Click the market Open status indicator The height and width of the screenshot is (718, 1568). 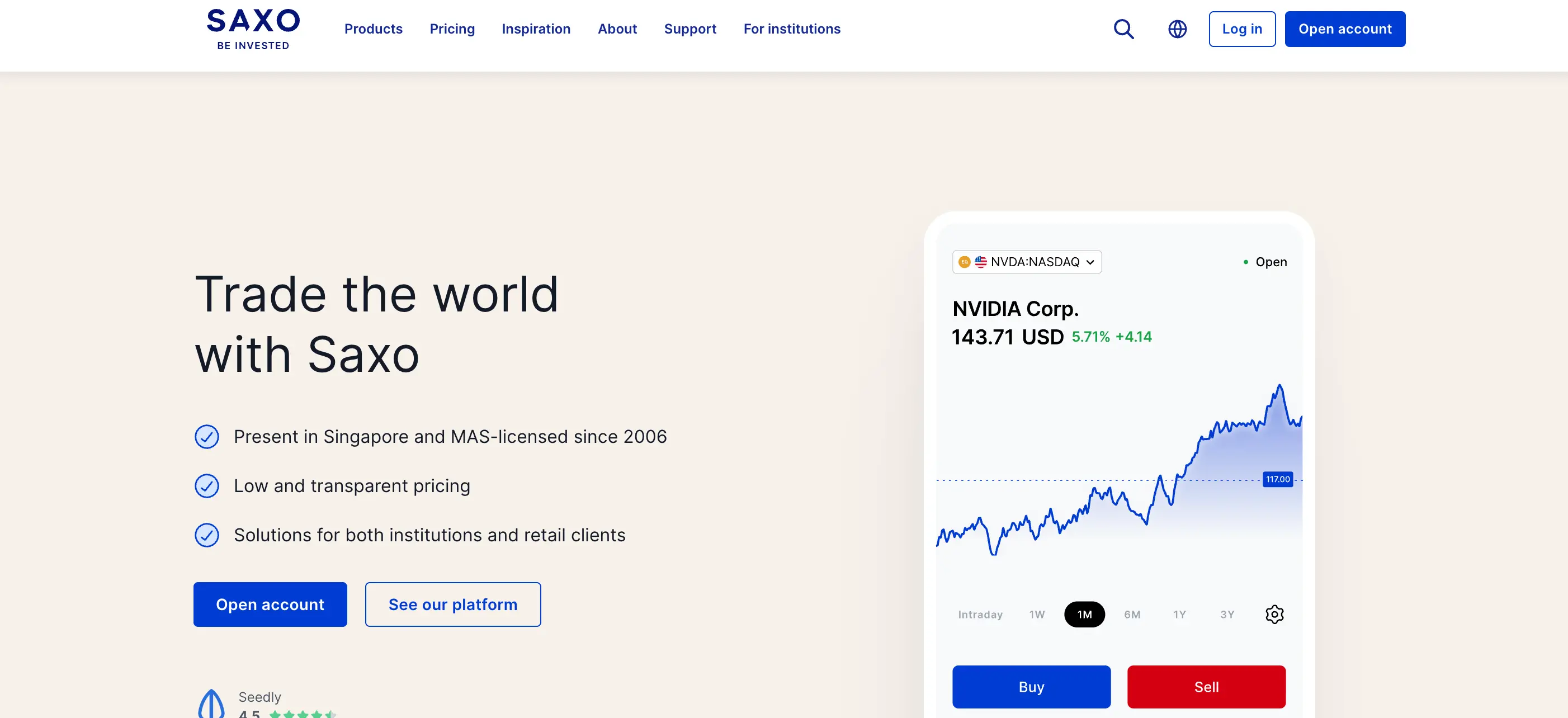(x=1265, y=262)
